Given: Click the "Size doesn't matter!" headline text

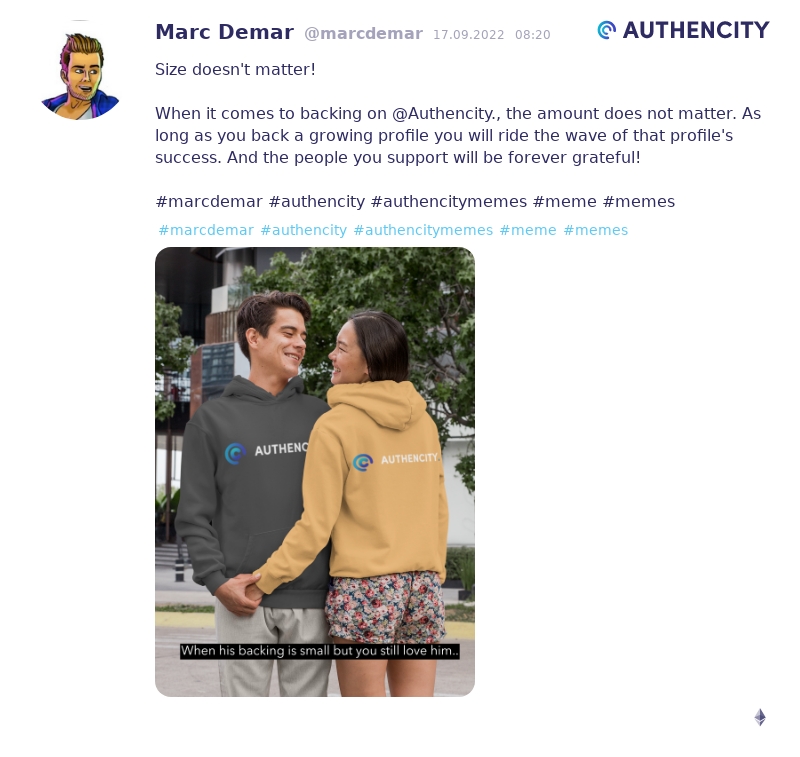Looking at the screenshot, I should pyautogui.click(x=235, y=69).
